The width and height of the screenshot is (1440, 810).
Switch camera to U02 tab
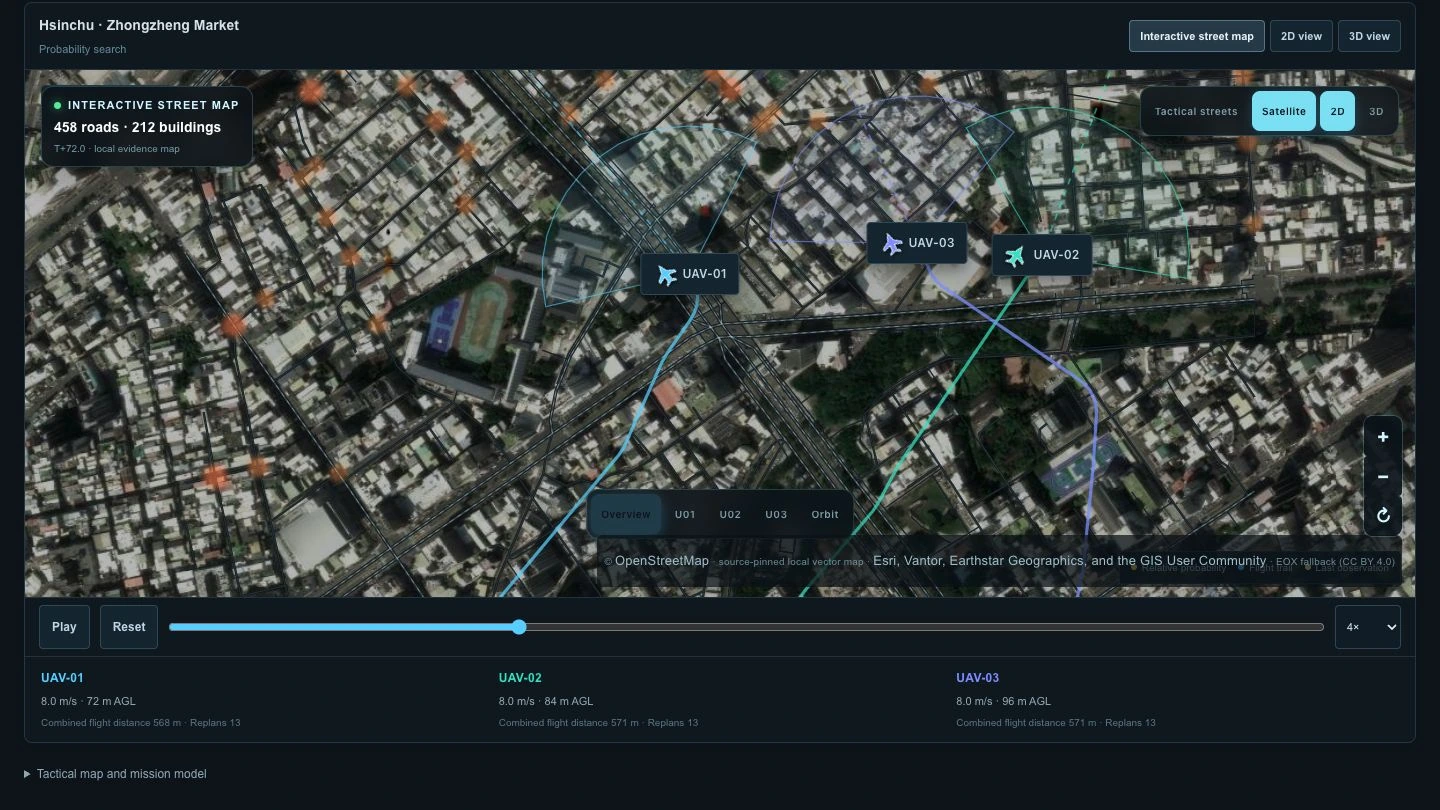[x=730, y=515]
